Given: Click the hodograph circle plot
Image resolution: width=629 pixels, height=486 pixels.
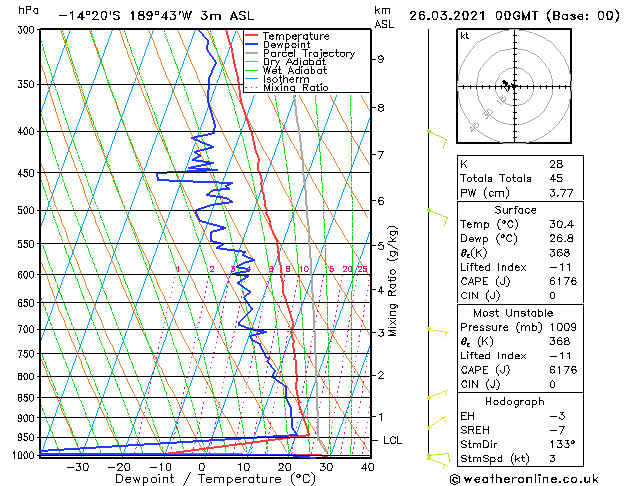Looking at the screenshot, I should click(511, 86).
